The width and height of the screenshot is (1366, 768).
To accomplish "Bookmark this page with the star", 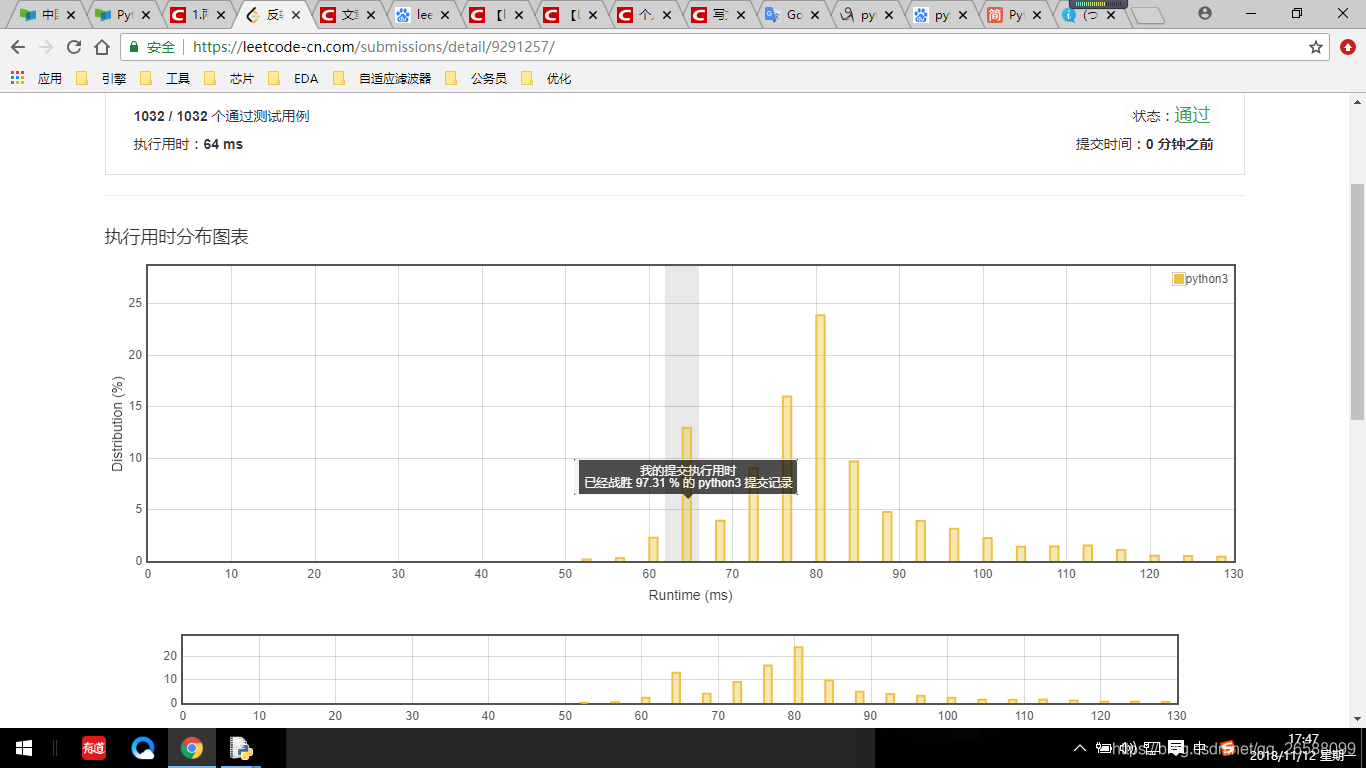I will coord(1316,47).
